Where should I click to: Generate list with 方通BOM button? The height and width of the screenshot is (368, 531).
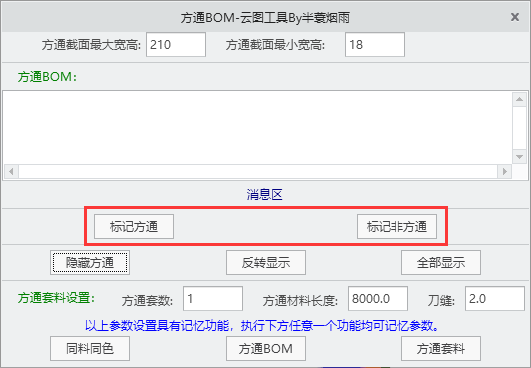(266, 348)
